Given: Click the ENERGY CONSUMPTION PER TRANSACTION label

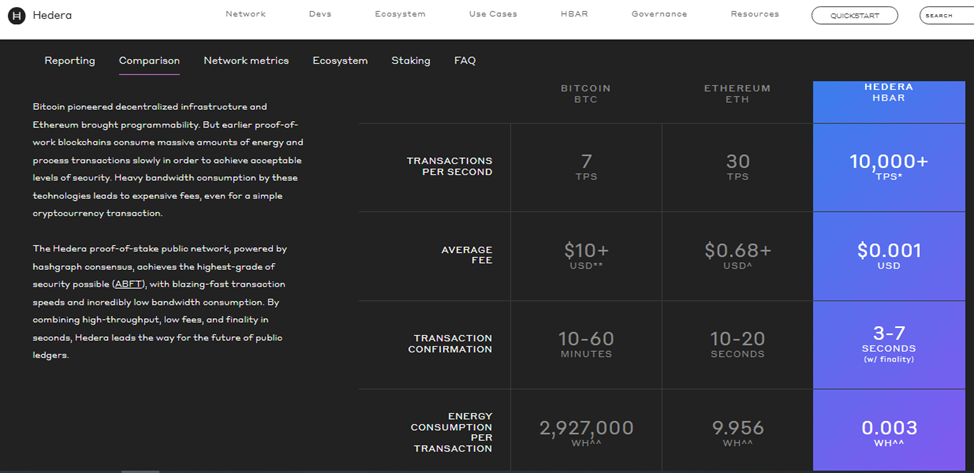Looking at the screenshot, I should 451,432.
